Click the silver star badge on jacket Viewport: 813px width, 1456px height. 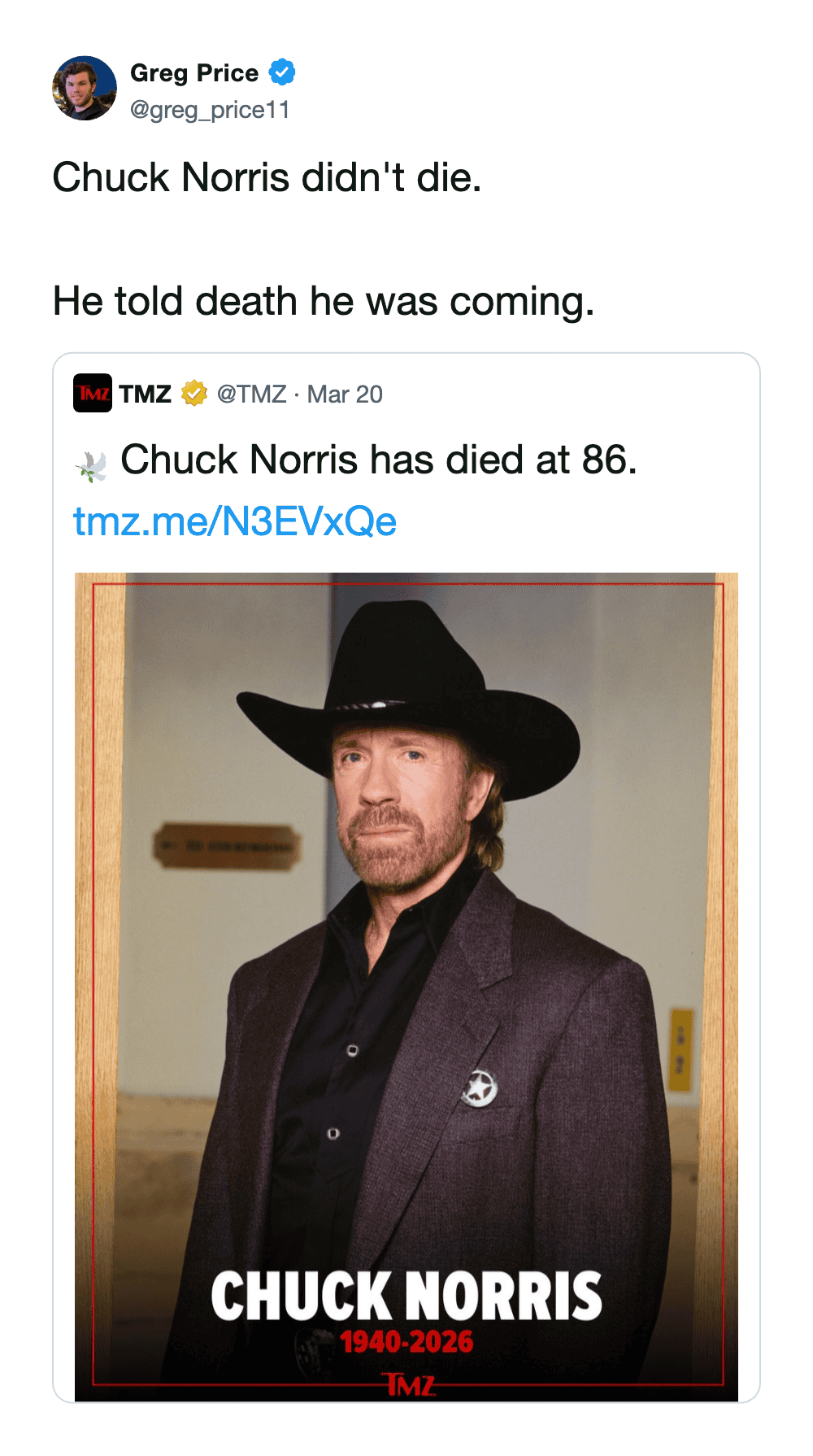point(479,1088)
